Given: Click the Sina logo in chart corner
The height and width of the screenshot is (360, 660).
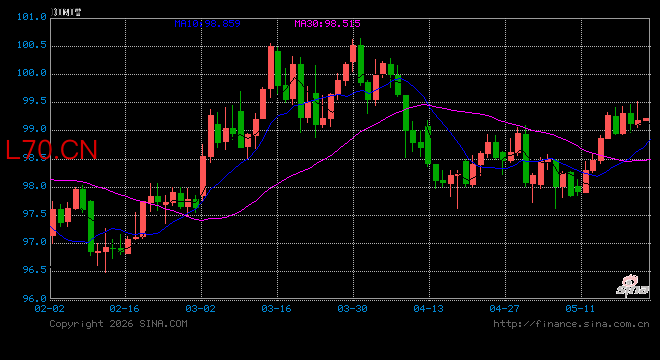Looking at the screenshot, I should tap(632, 286).
